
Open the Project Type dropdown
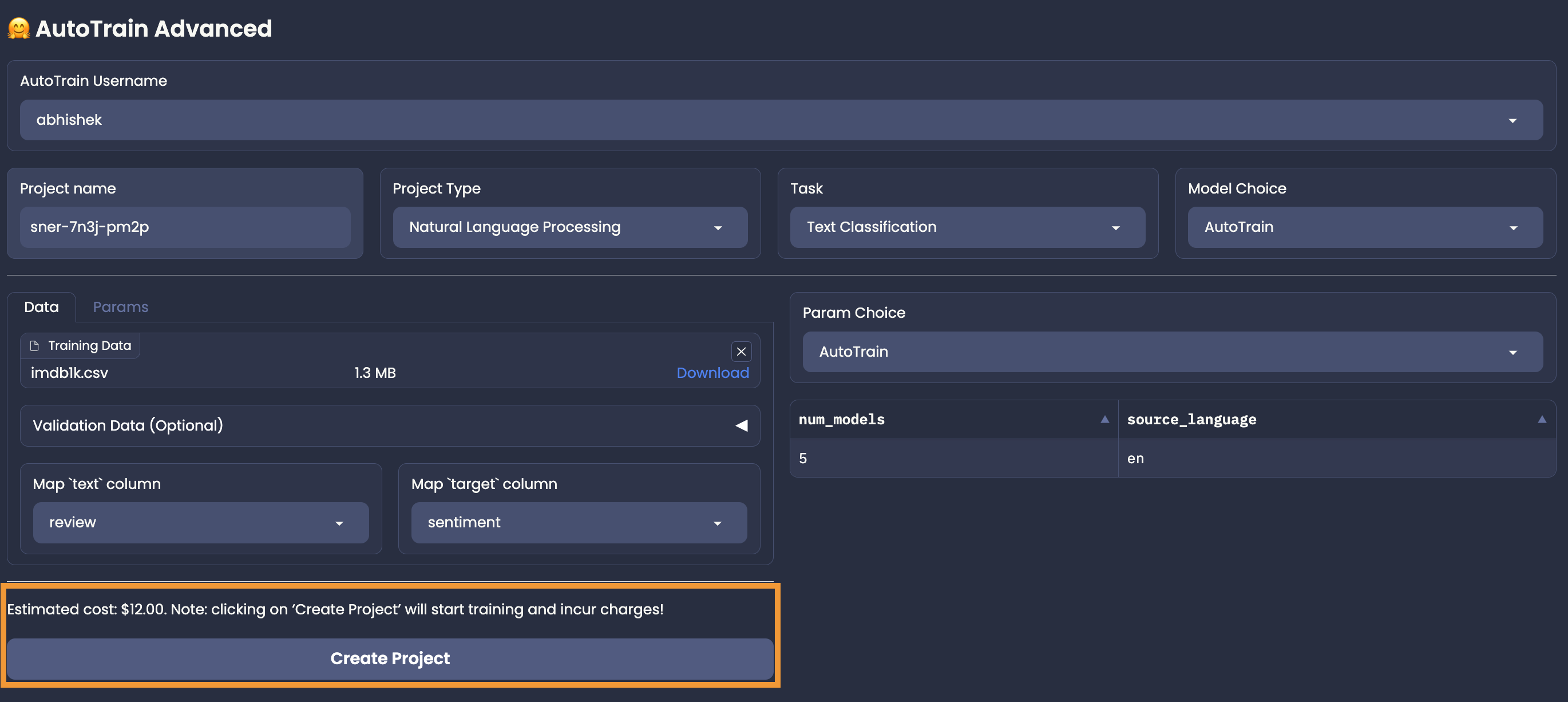tap(570, 227)
